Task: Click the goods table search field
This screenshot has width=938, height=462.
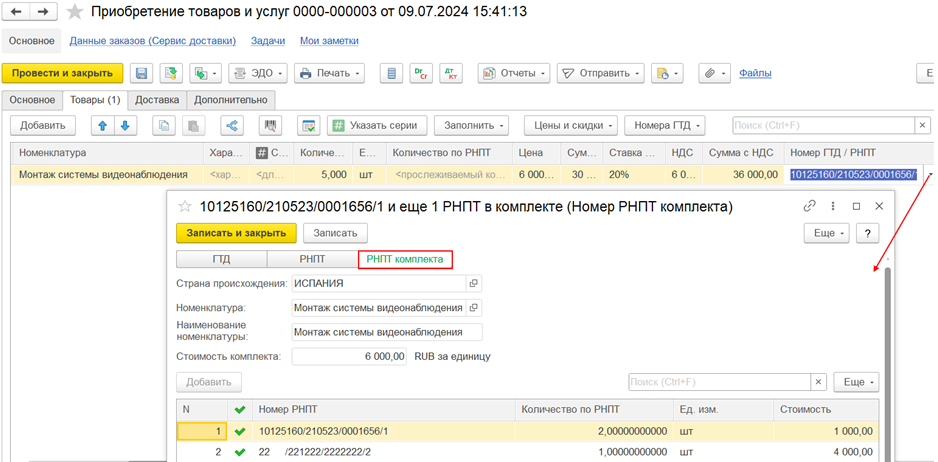Action: (x=823, y=126)
